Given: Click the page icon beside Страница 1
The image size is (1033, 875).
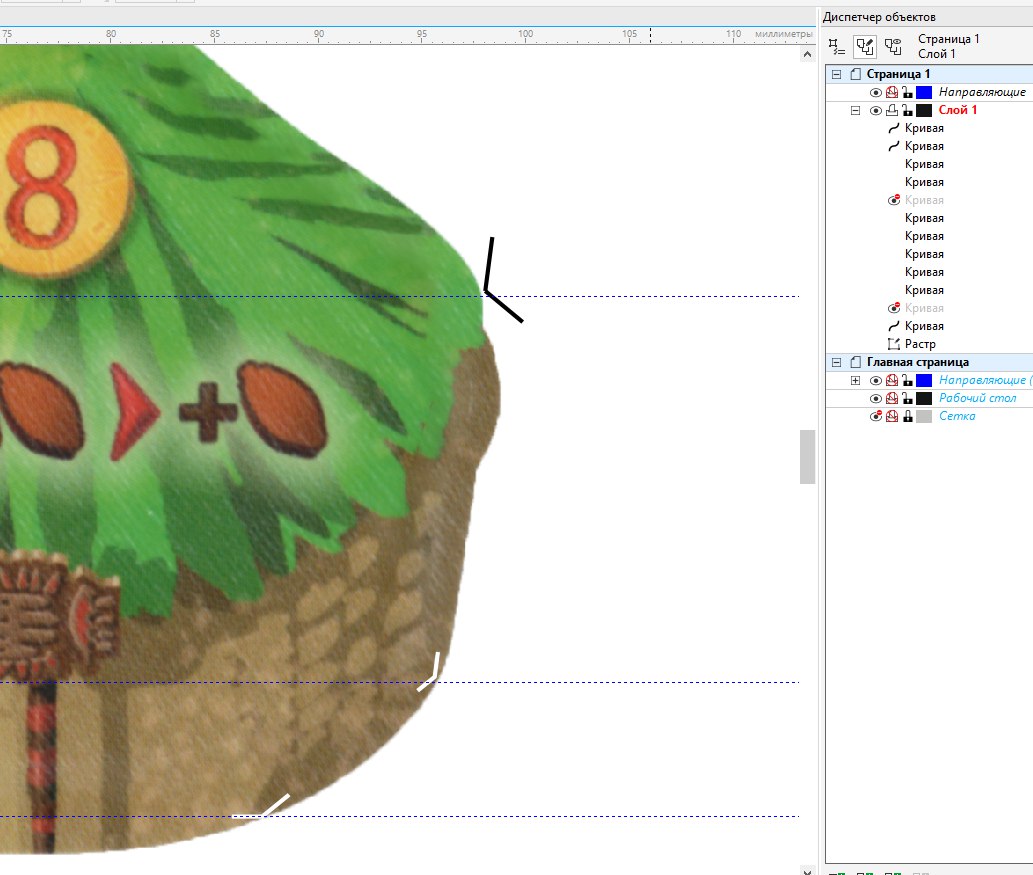Looking at the screenshot, I should pyautogui.click(x=855, y=74).
